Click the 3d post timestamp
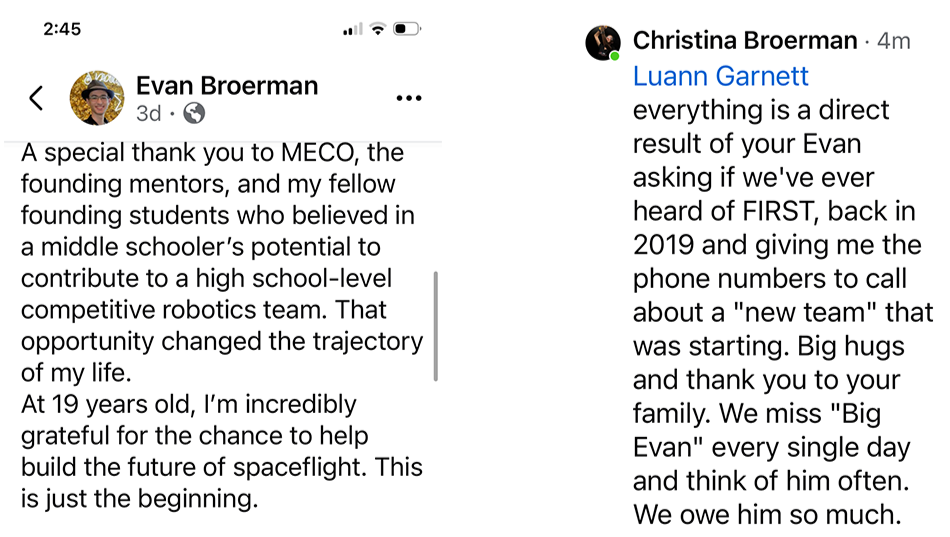 coord(148,113)
